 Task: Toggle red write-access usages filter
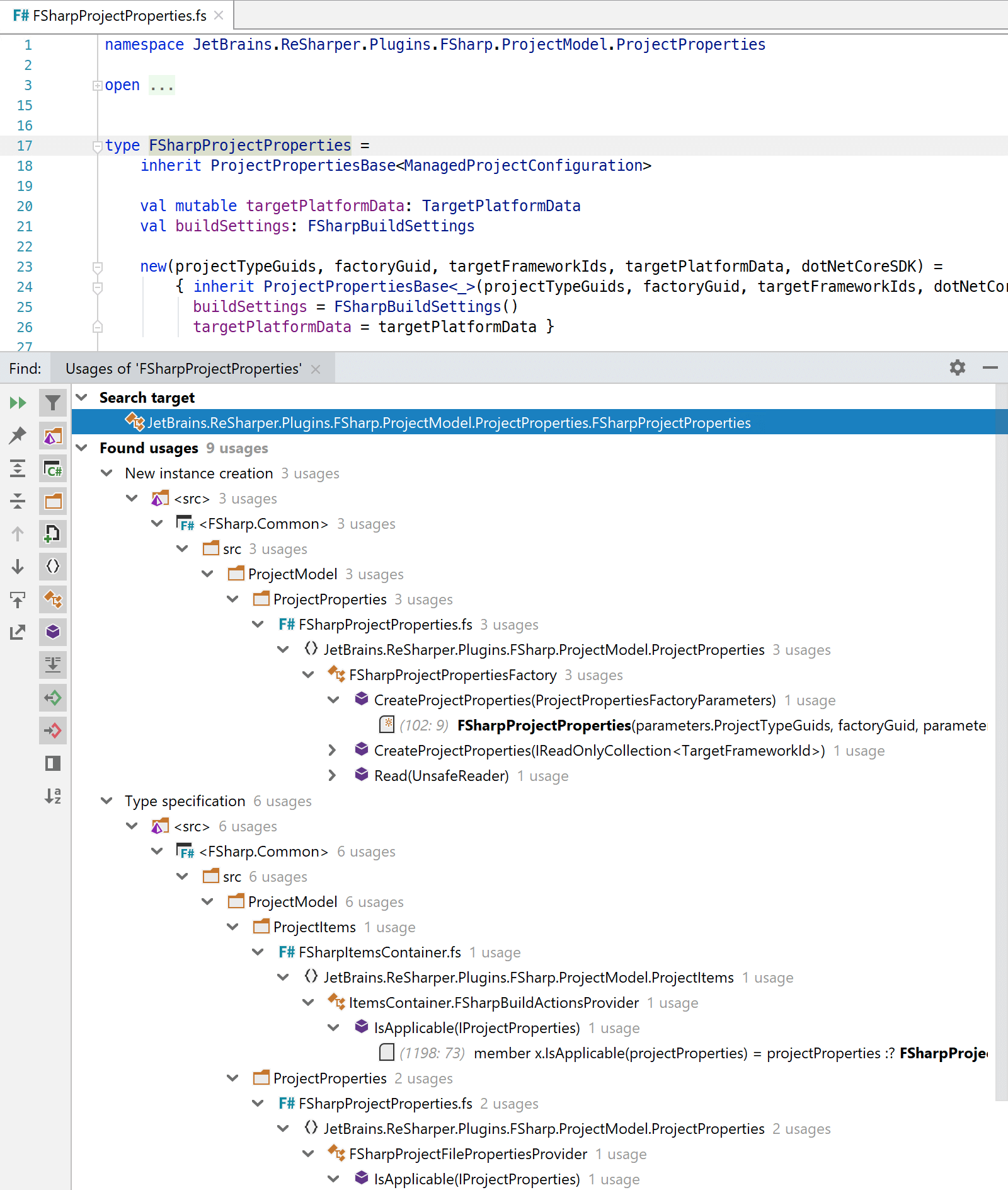tap(53, 731)
